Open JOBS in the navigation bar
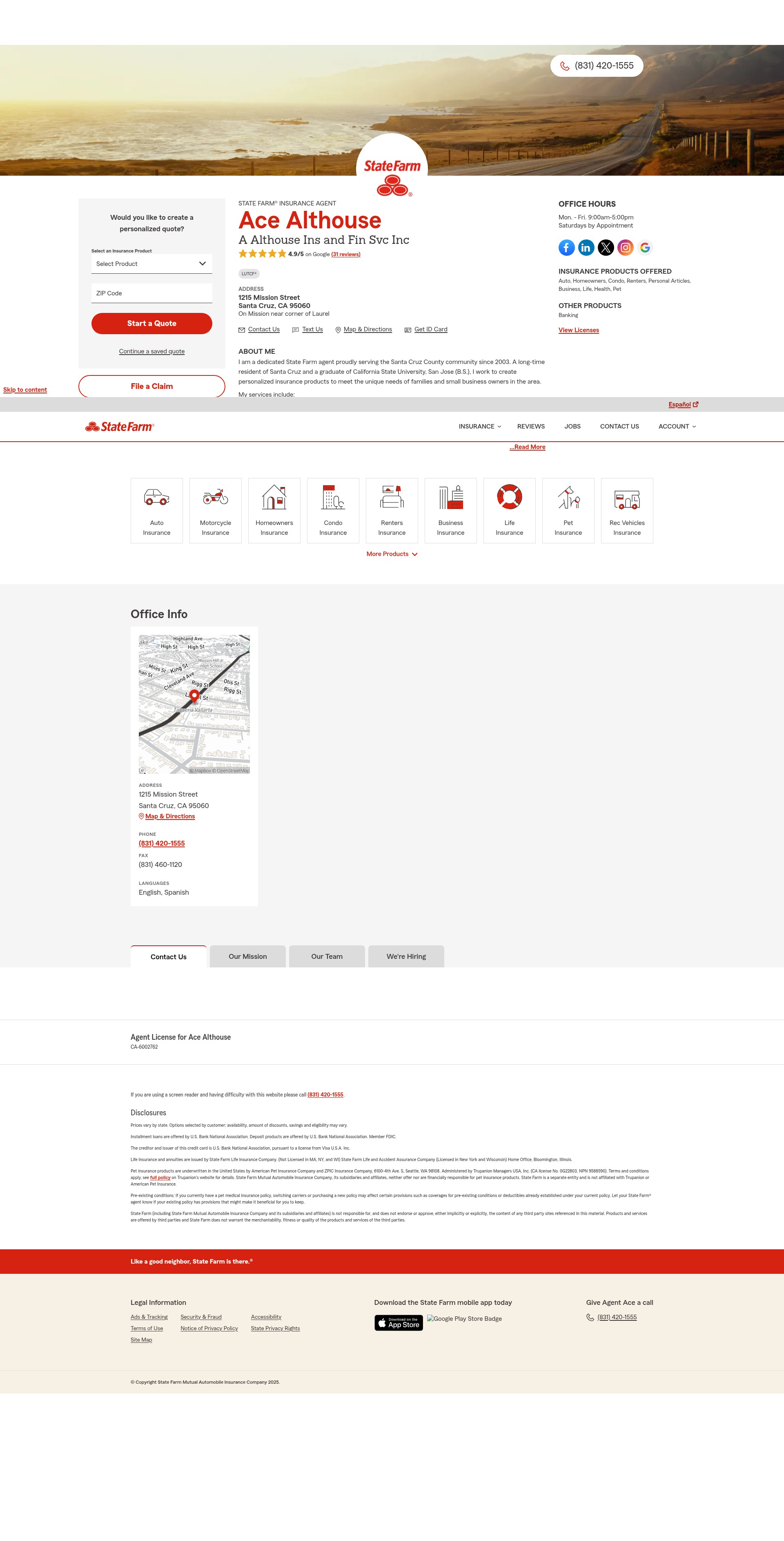Image resolution: width=784 pixels, height=1541 pixels. (572, 427)
